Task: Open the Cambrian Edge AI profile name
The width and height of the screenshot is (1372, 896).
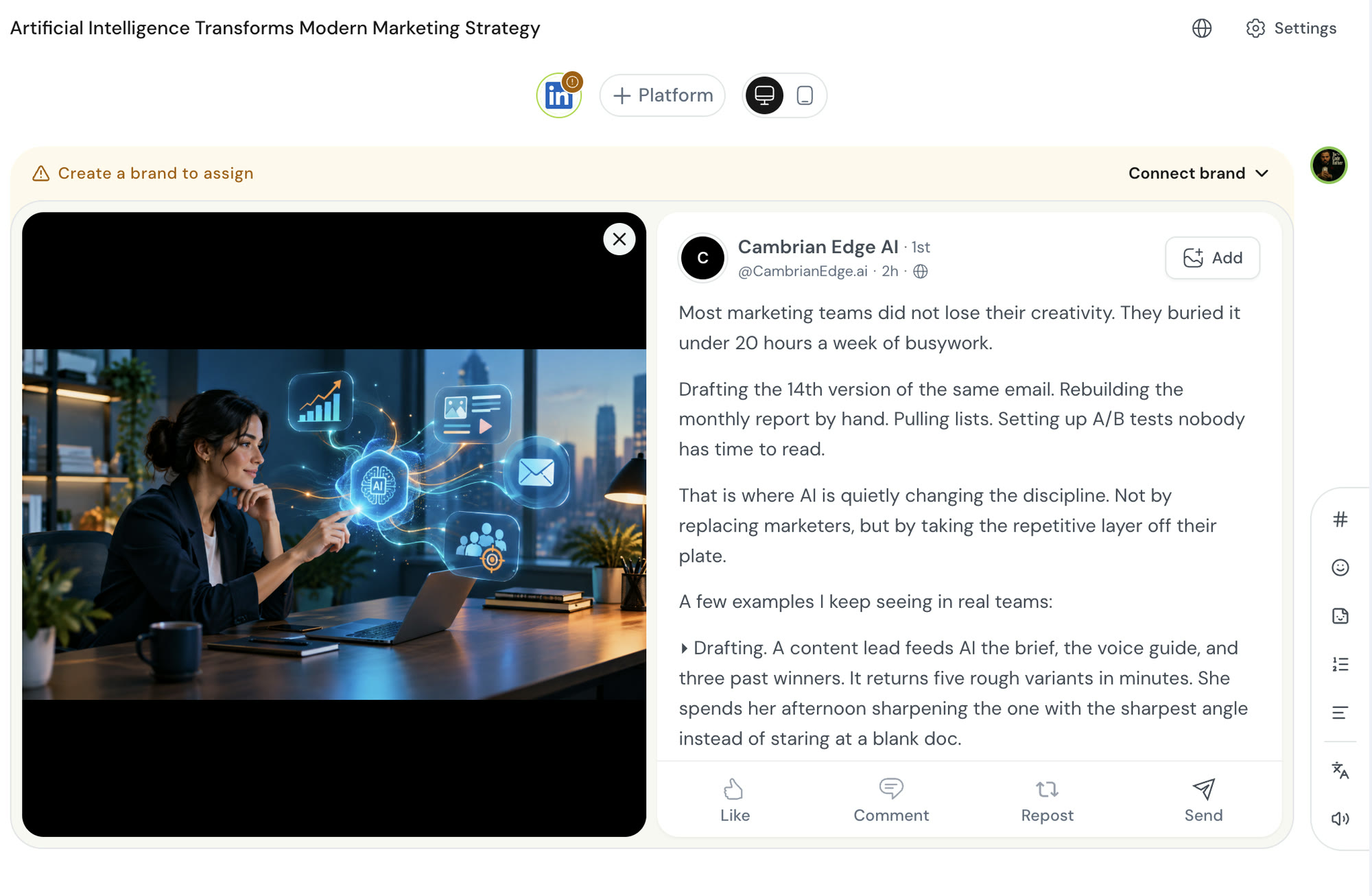Action: pos(818,246)
